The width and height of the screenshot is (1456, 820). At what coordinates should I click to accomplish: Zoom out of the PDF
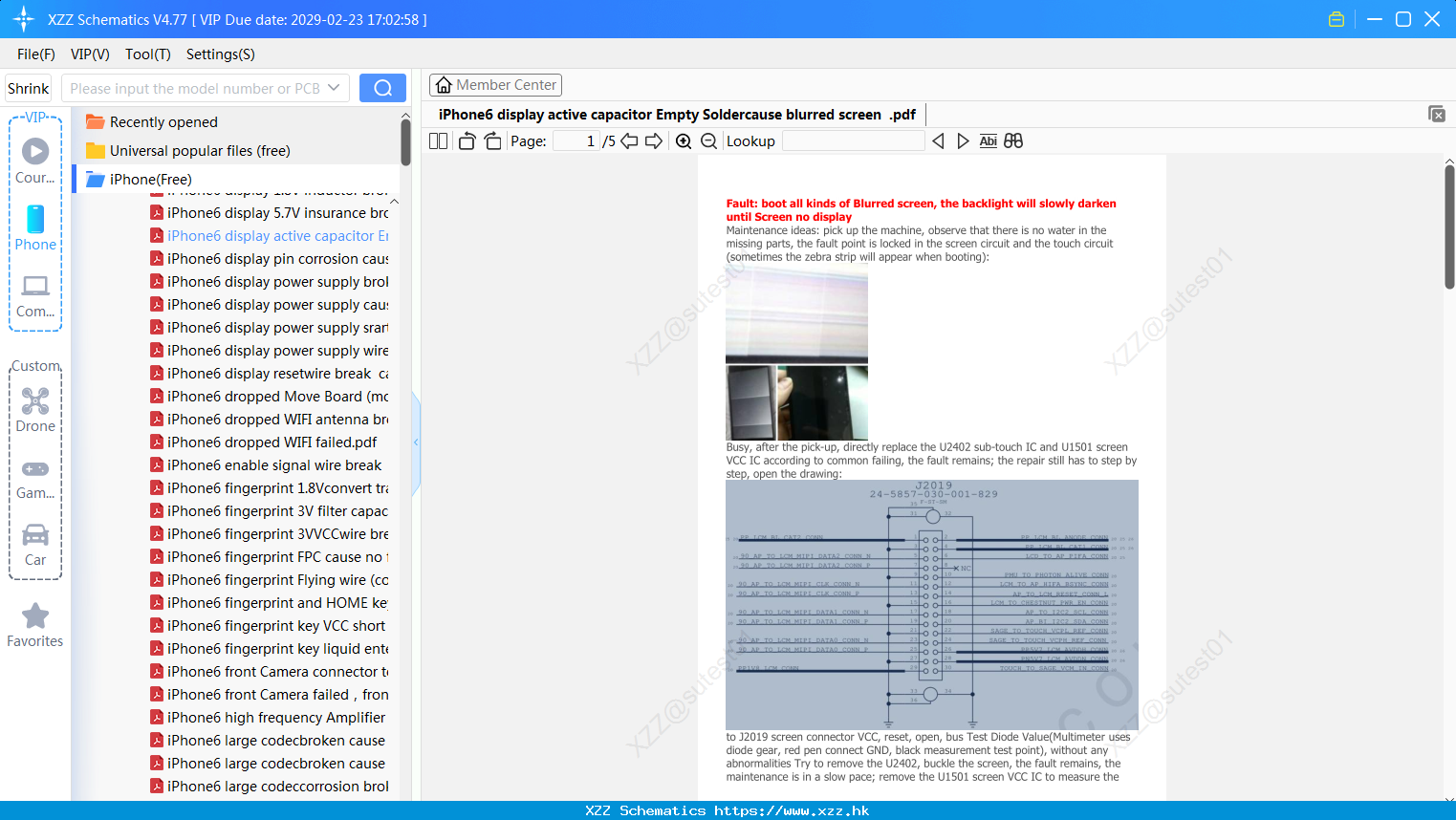(708, 141)
